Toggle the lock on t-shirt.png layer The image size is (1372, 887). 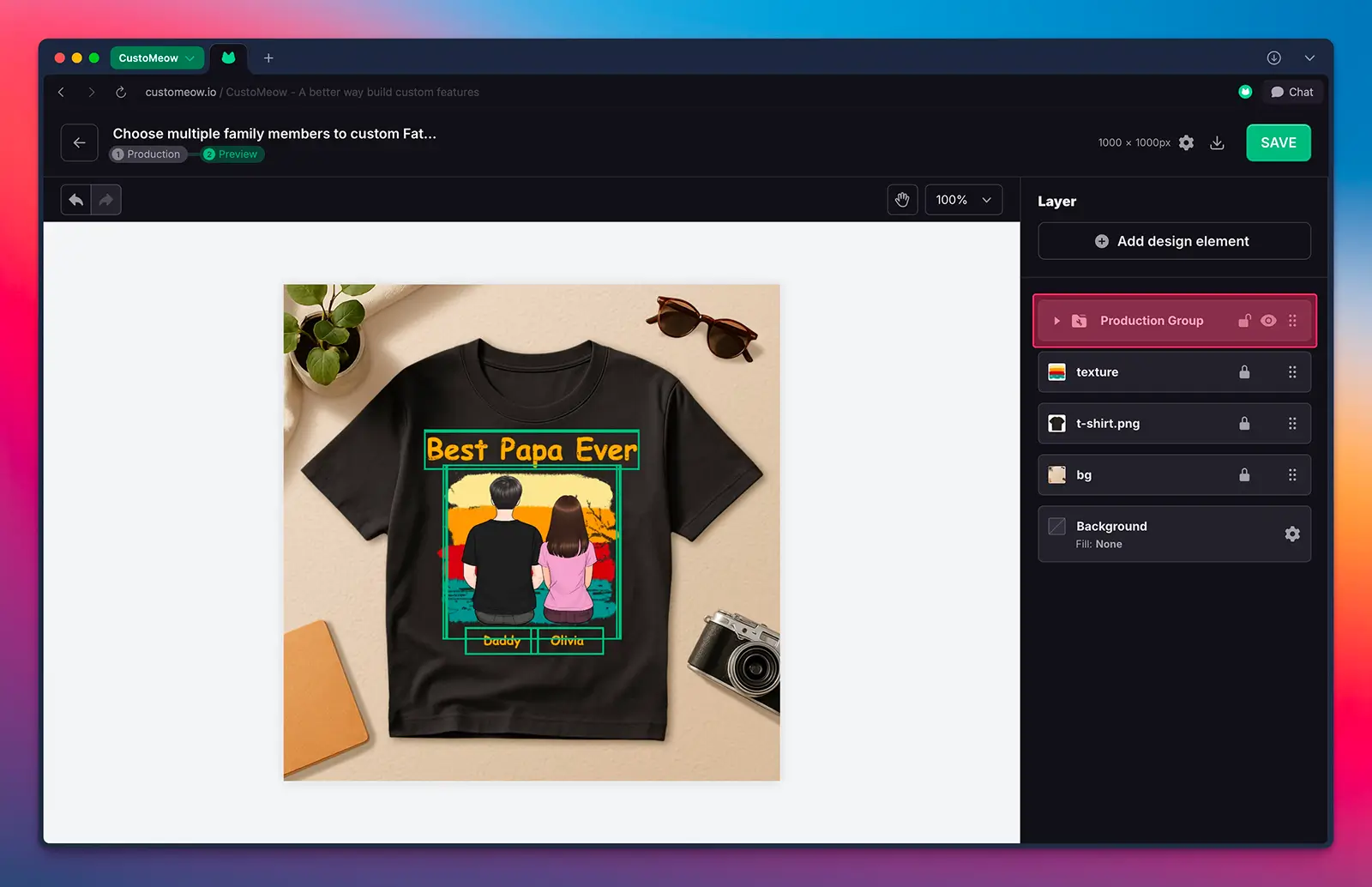[1244, 424]
